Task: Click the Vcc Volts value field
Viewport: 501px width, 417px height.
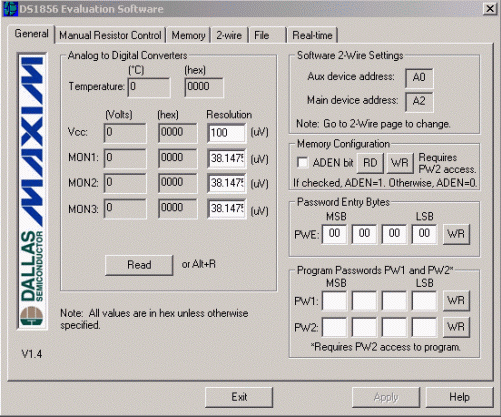Action: [125, 133]
